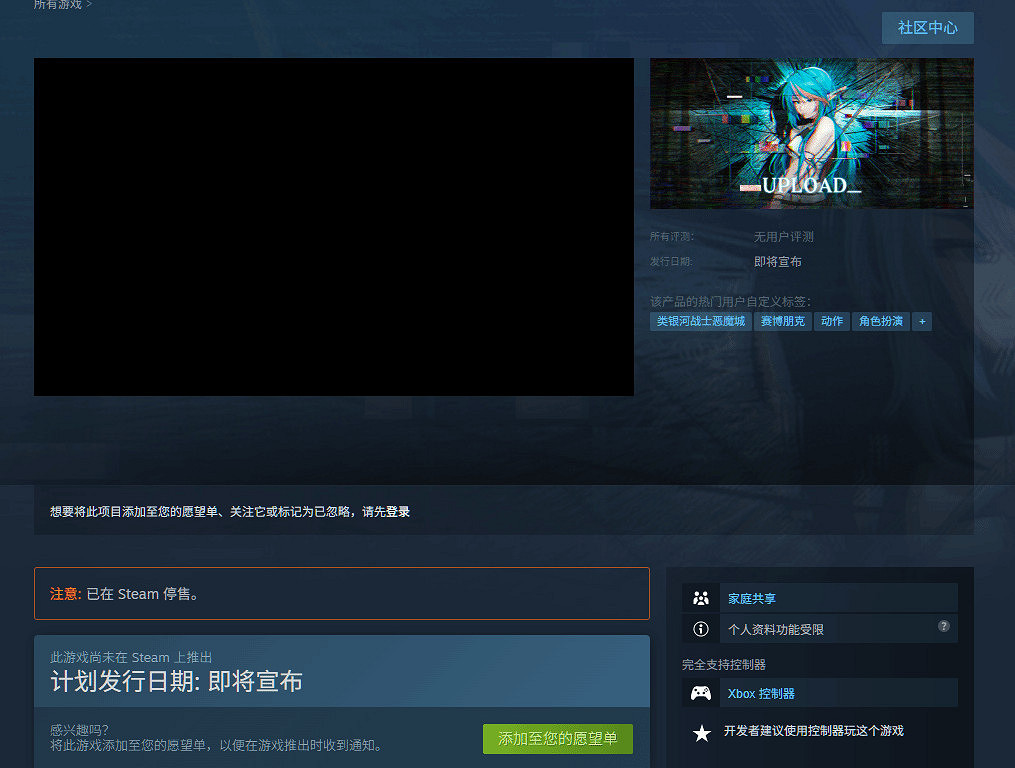Open the question mark help icon
1015x768 pixels.
[x=943, y=627]
